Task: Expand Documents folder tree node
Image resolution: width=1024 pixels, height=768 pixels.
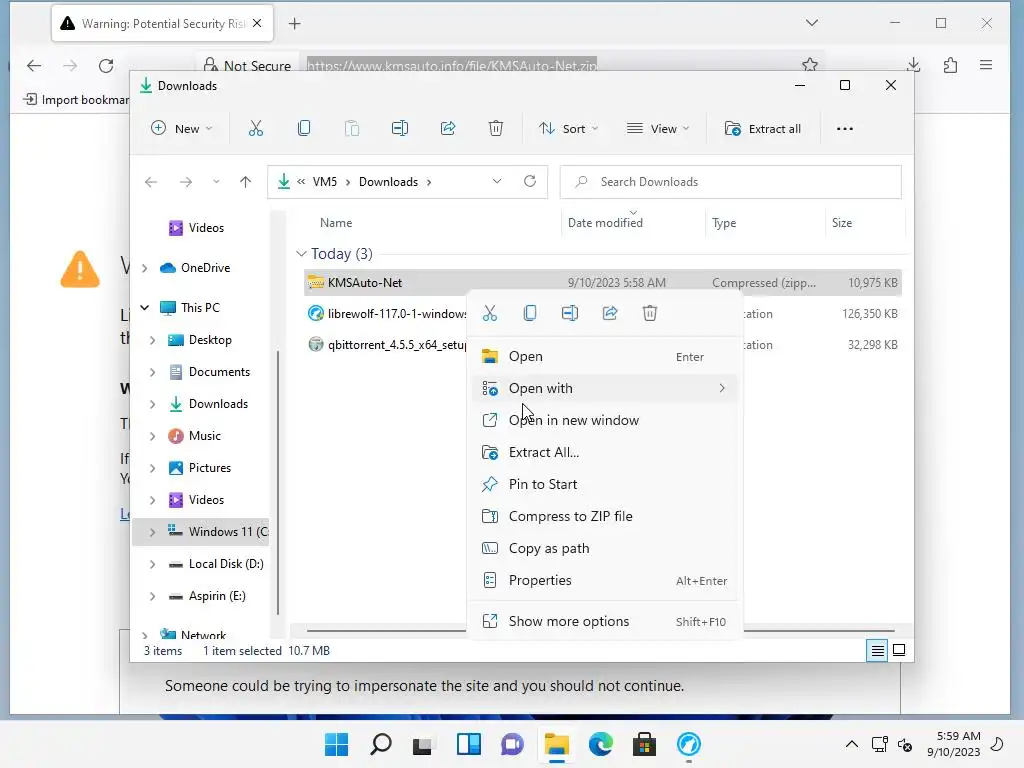Action: (152, 372)
